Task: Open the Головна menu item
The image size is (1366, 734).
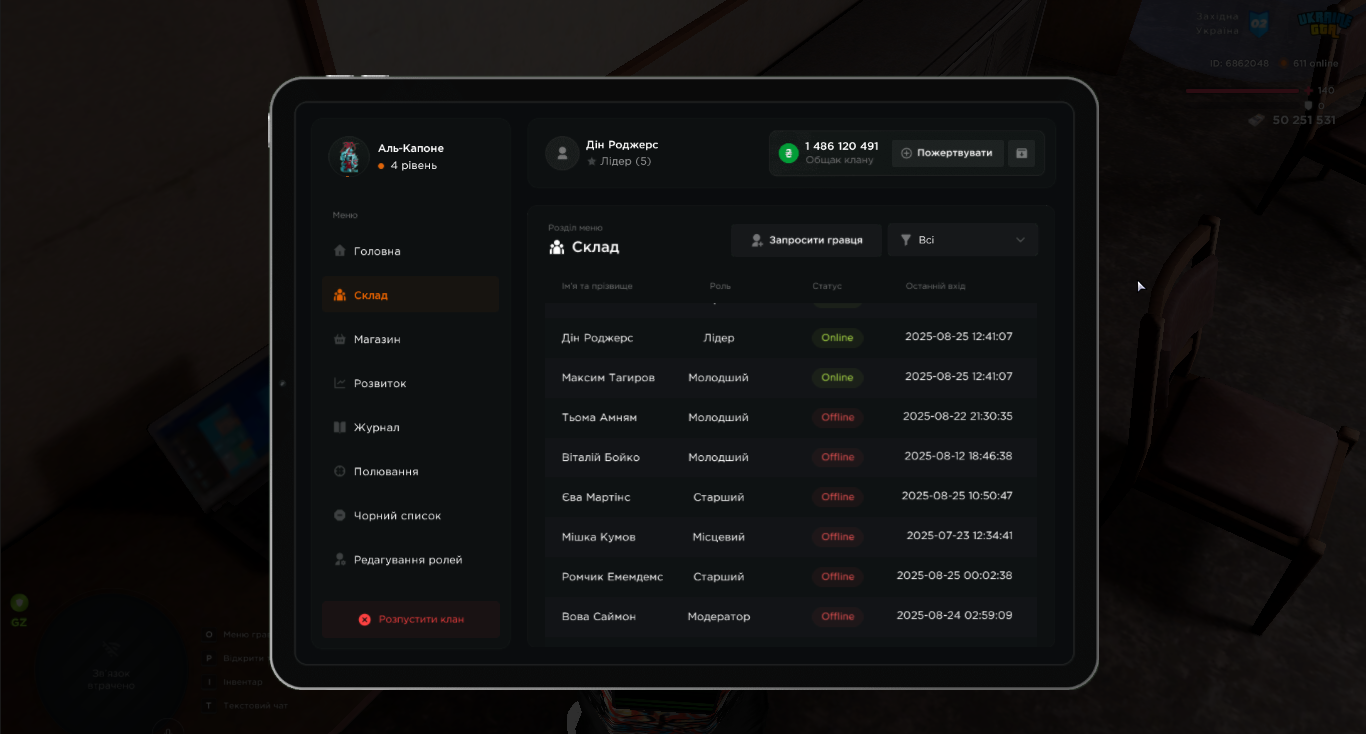Action: [x=410, y=251]
